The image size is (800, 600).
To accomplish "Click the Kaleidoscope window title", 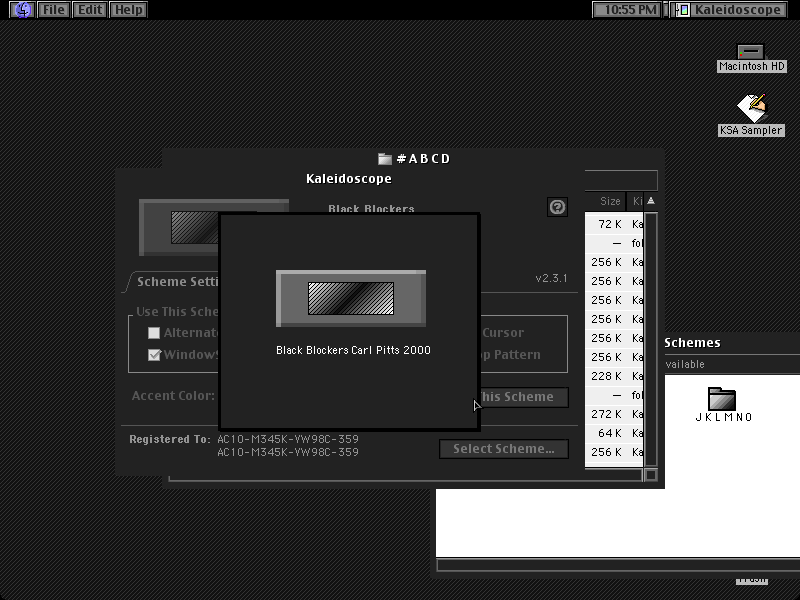I will point(349,179).
